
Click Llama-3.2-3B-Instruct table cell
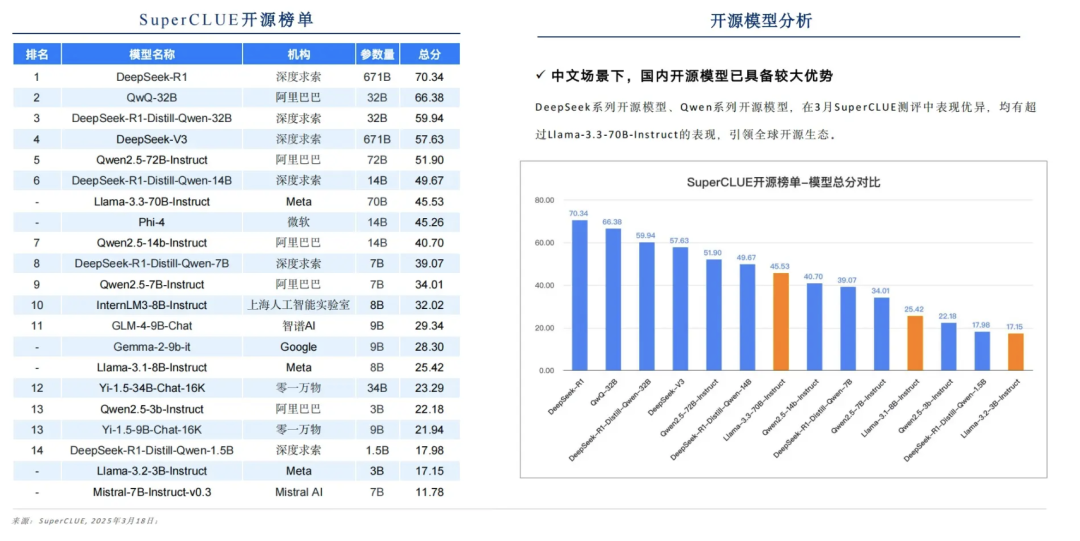pyautogui.click(x=152, y=471)
